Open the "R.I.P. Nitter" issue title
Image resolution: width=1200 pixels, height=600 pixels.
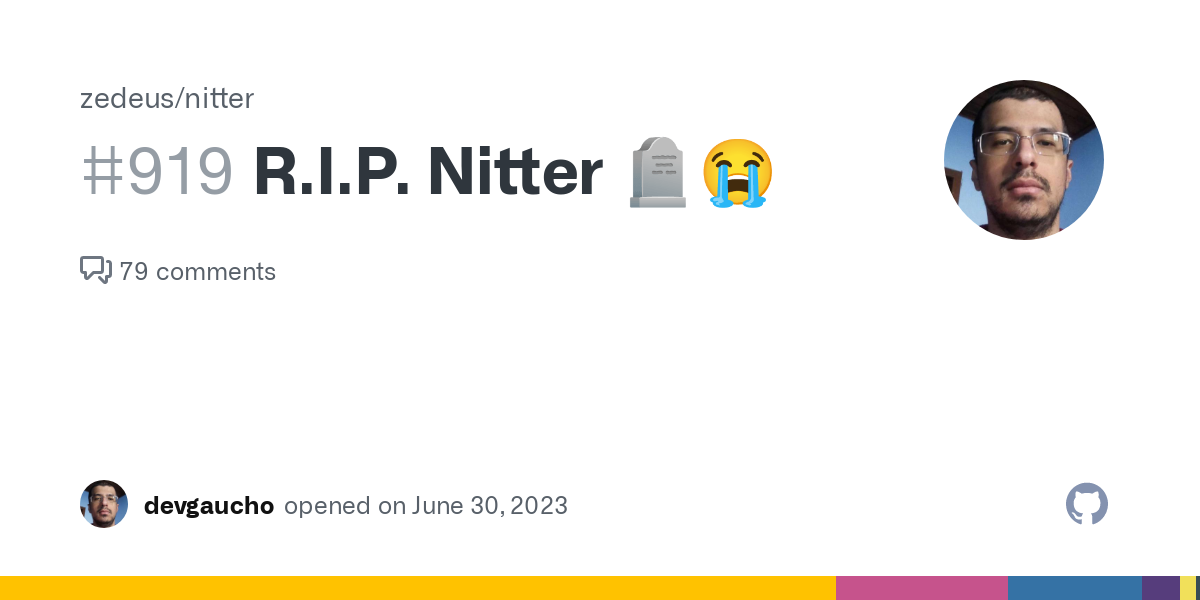[x=428, y=172]
